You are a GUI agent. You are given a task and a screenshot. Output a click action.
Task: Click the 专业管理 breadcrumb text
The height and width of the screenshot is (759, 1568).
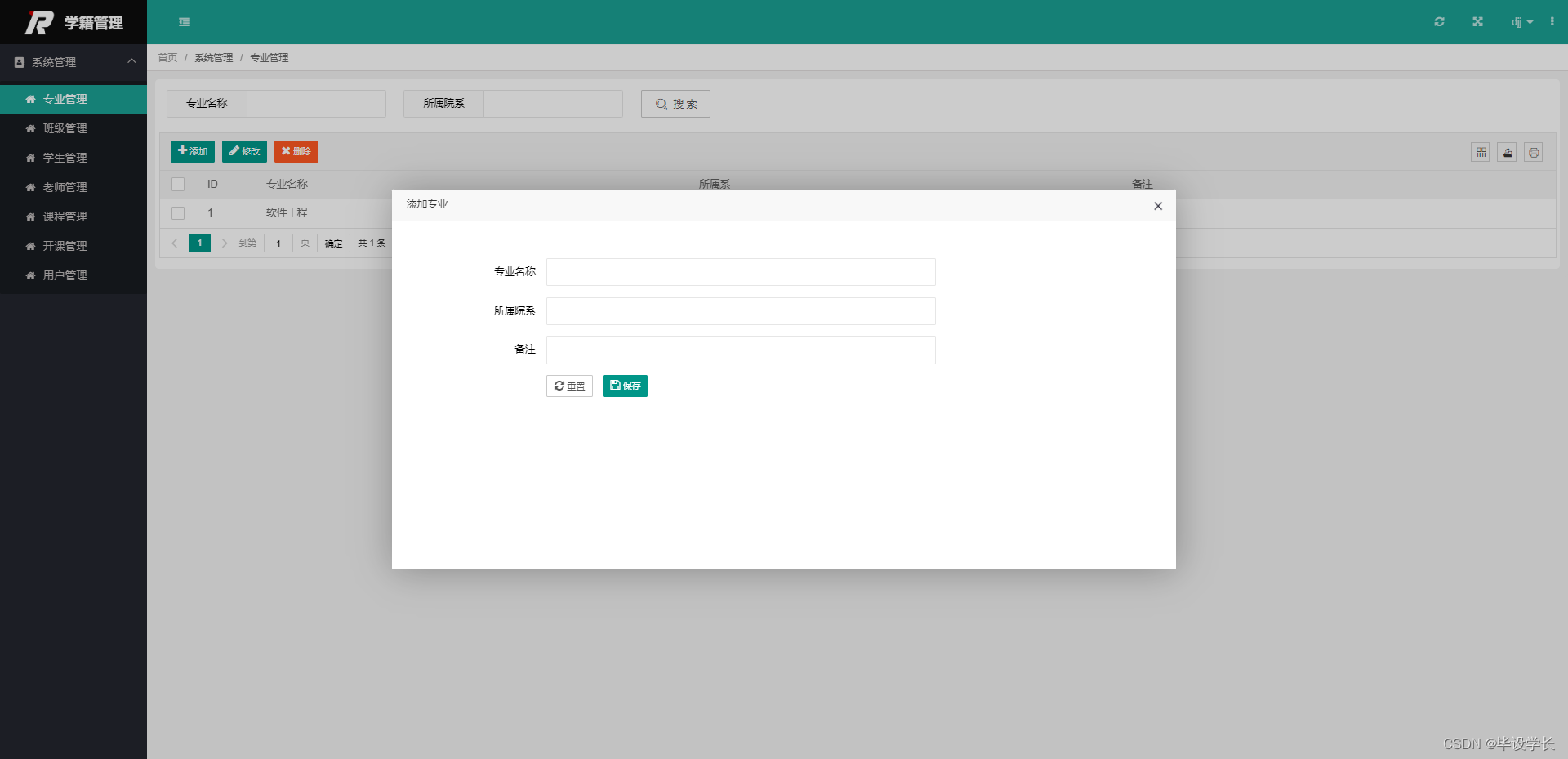click(269, 58)
